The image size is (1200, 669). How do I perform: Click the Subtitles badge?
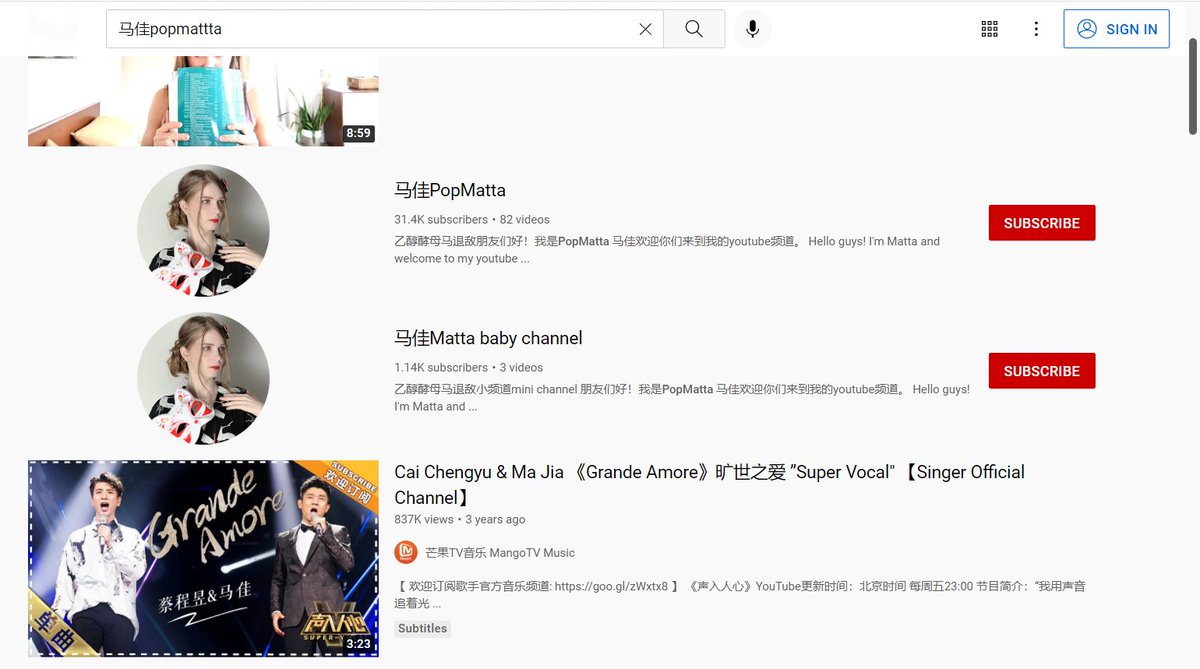423,629
